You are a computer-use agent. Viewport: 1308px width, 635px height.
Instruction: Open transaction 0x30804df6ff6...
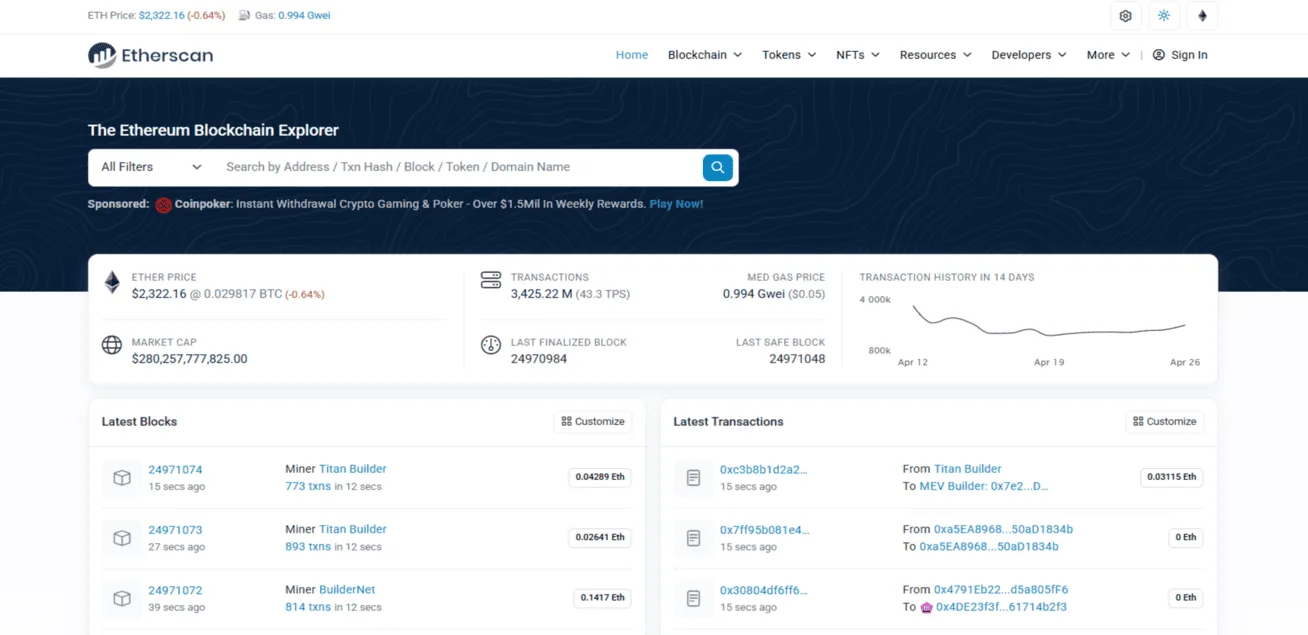tap(763, 590)
